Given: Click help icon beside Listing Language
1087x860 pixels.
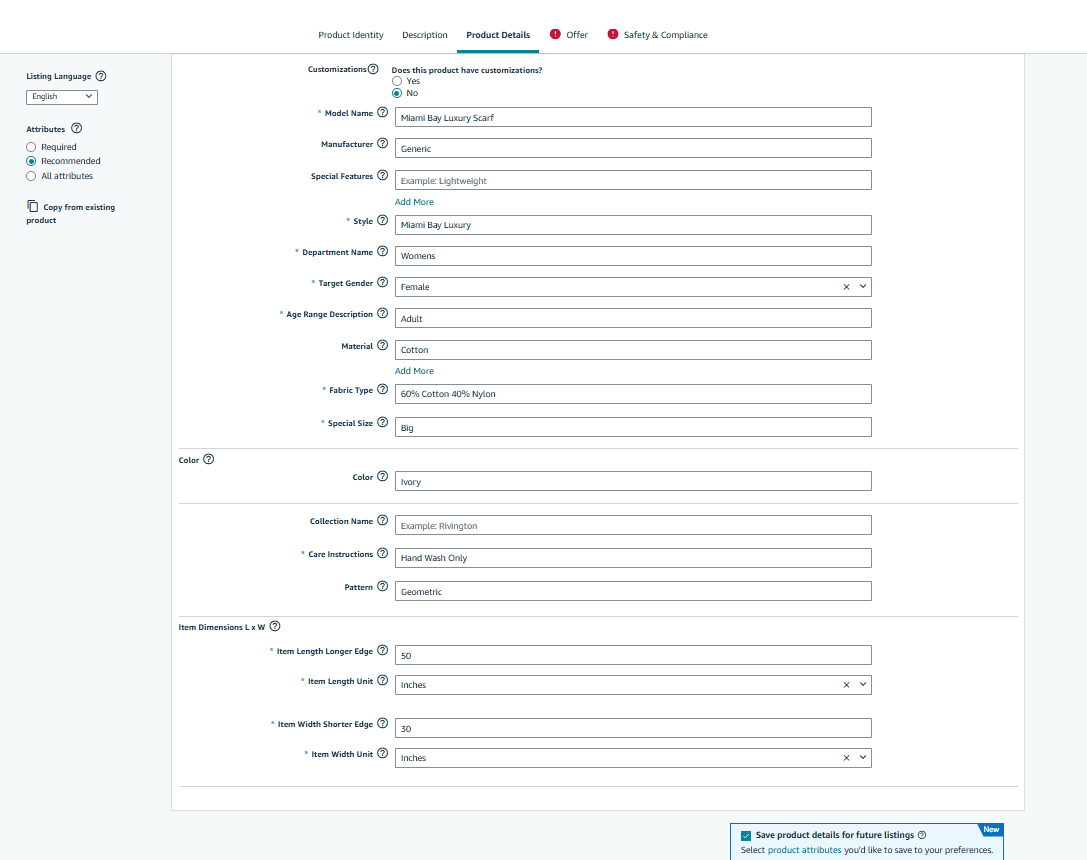Looking at the screenshot, I should click(101, 76).
